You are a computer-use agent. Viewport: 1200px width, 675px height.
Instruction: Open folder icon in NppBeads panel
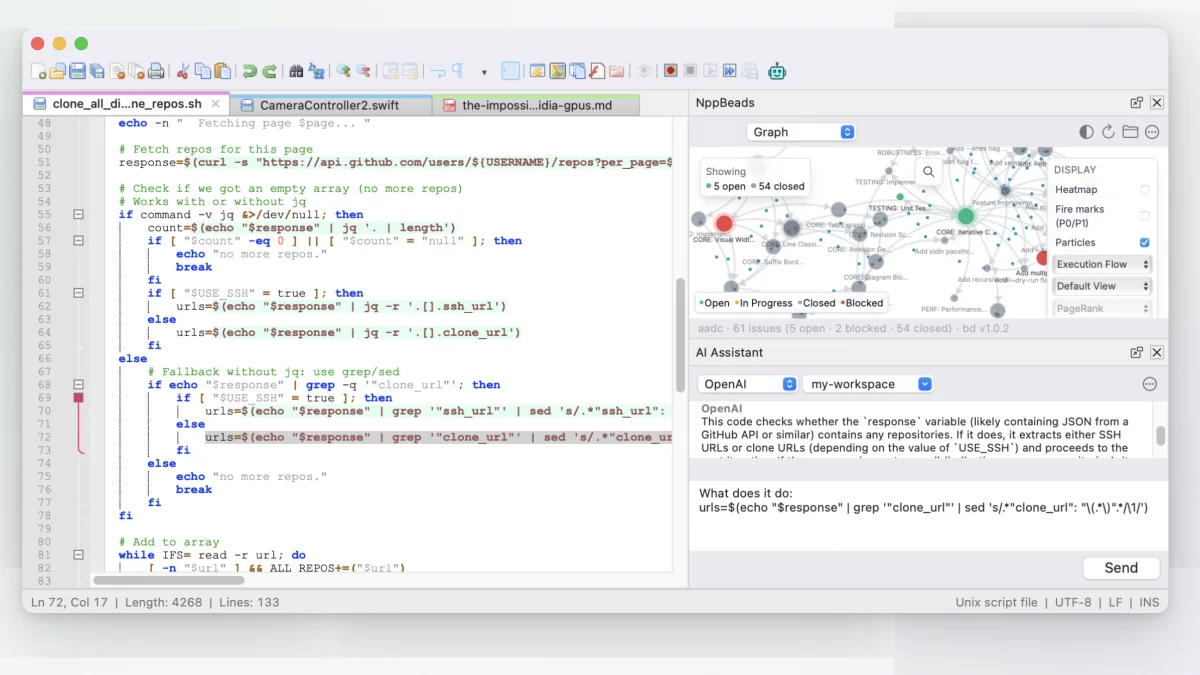coord(1130,132)
